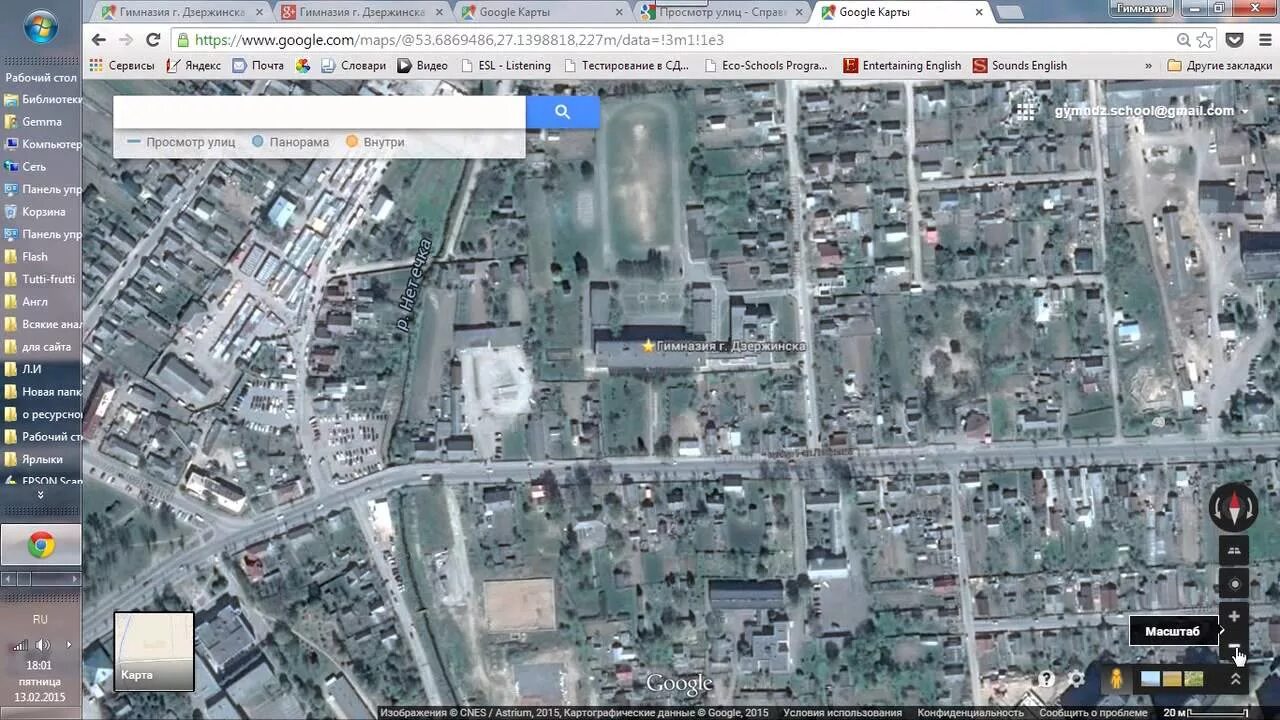
Task: Open the Maps help question mark
Action: coord(1046,679)
